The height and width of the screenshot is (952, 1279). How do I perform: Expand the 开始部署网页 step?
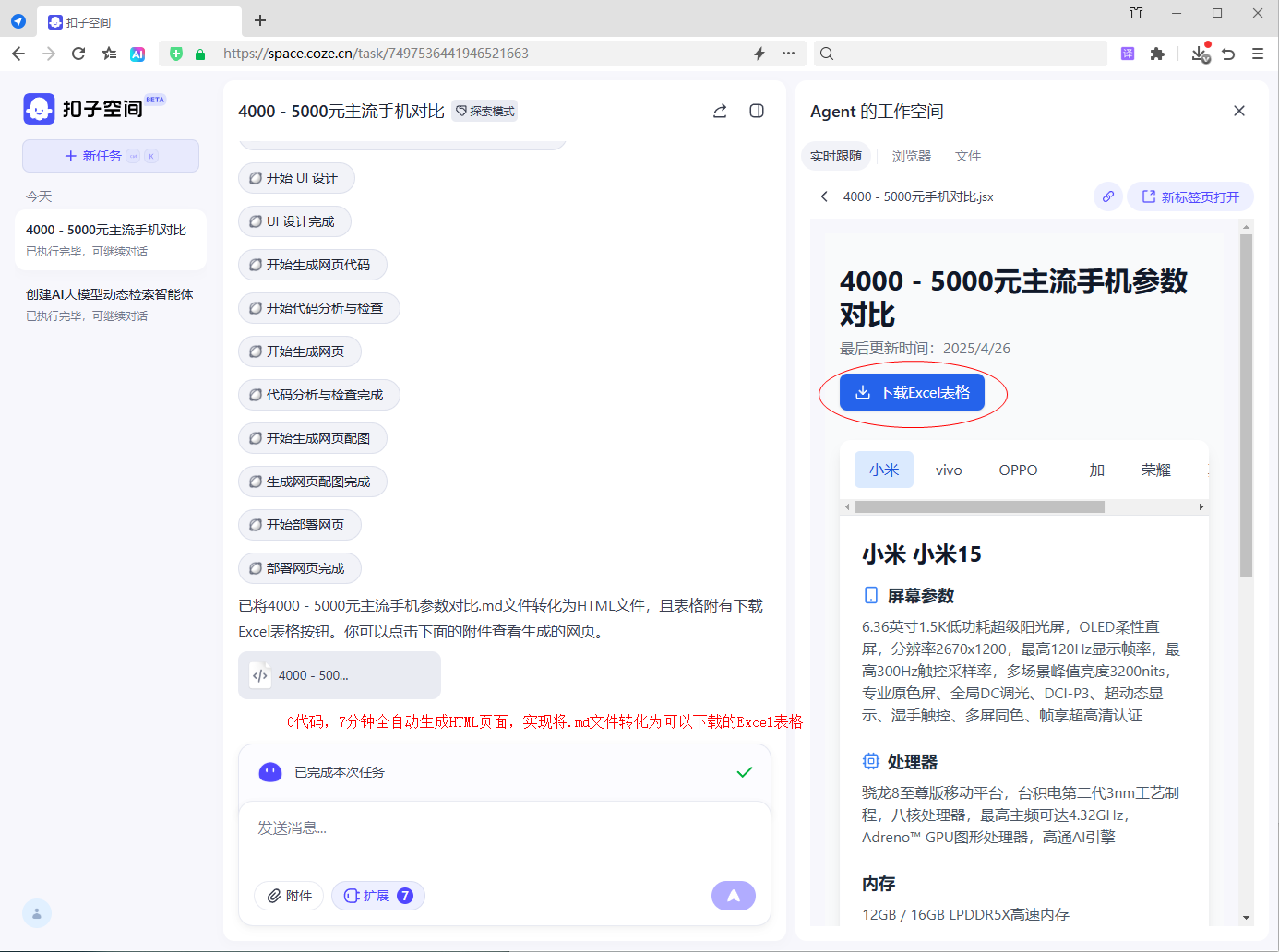click(x=299, y=525)
